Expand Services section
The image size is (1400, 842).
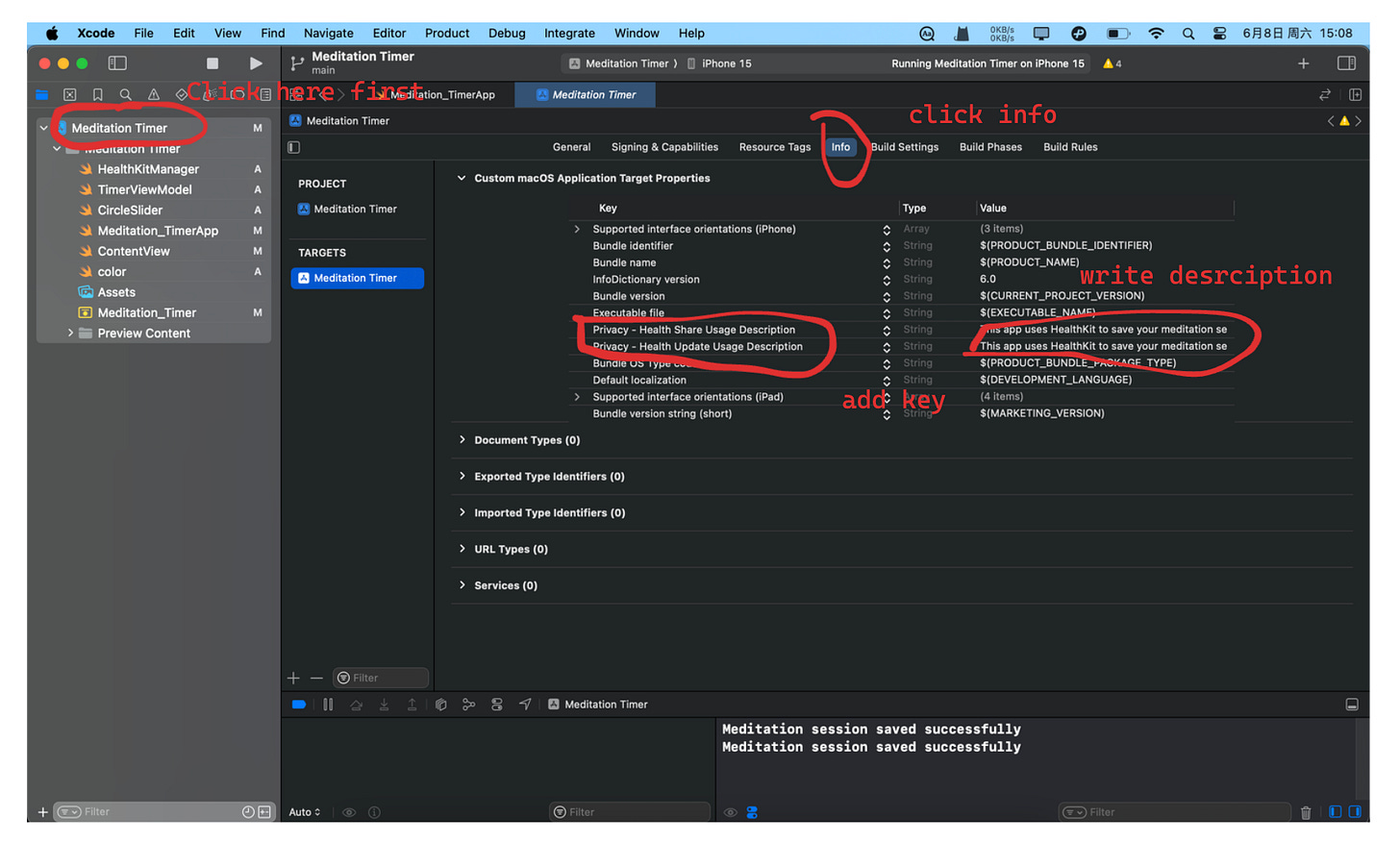click(462, 585)
